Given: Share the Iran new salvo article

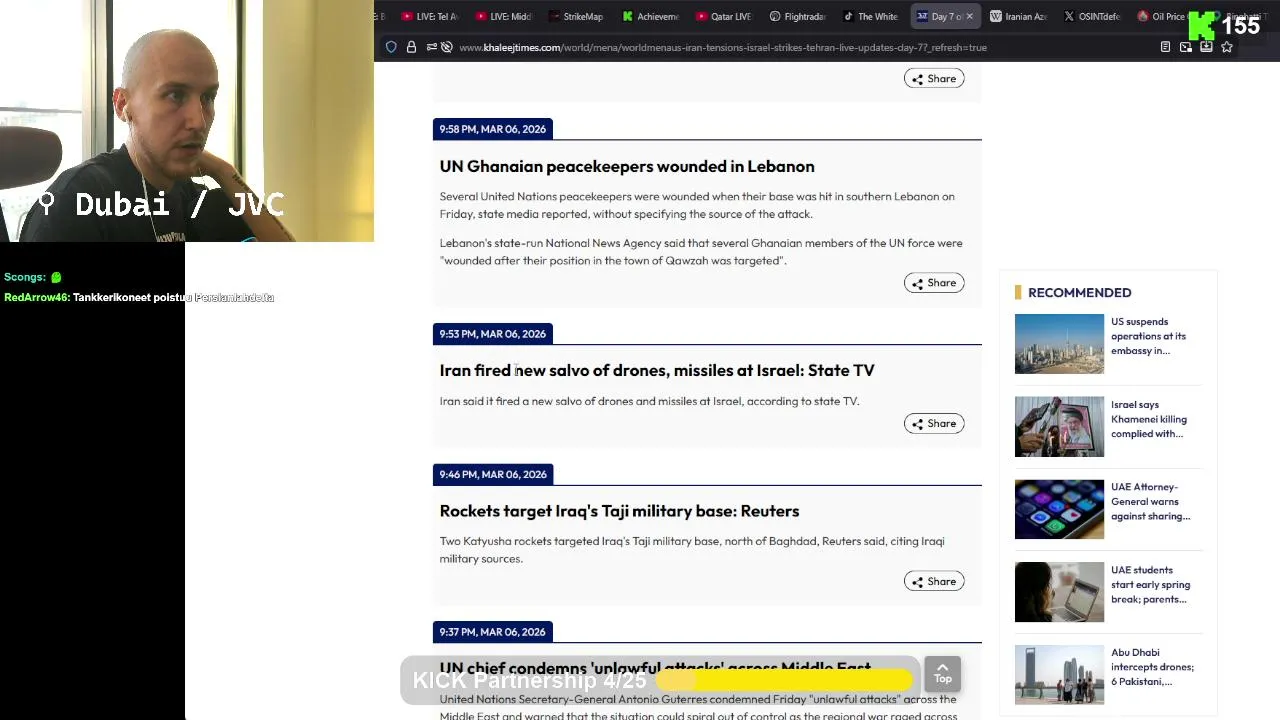Looking at the screenshot, I should tap(934, 423).
